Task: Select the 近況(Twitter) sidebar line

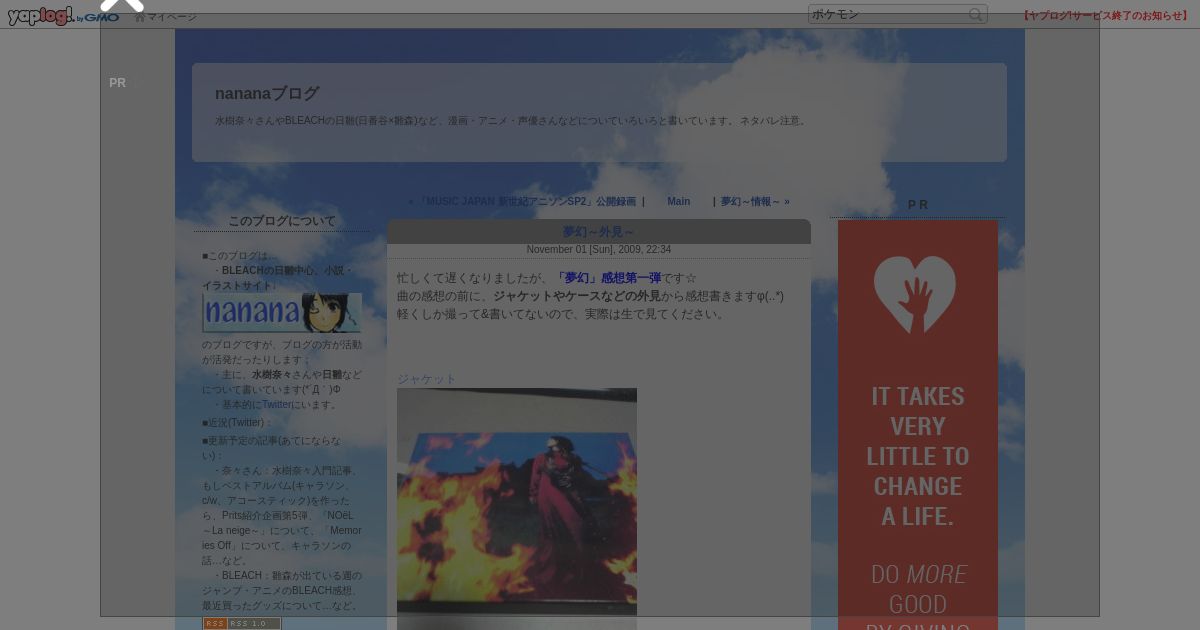Action: pyautogui.click(x=238, y=423)
